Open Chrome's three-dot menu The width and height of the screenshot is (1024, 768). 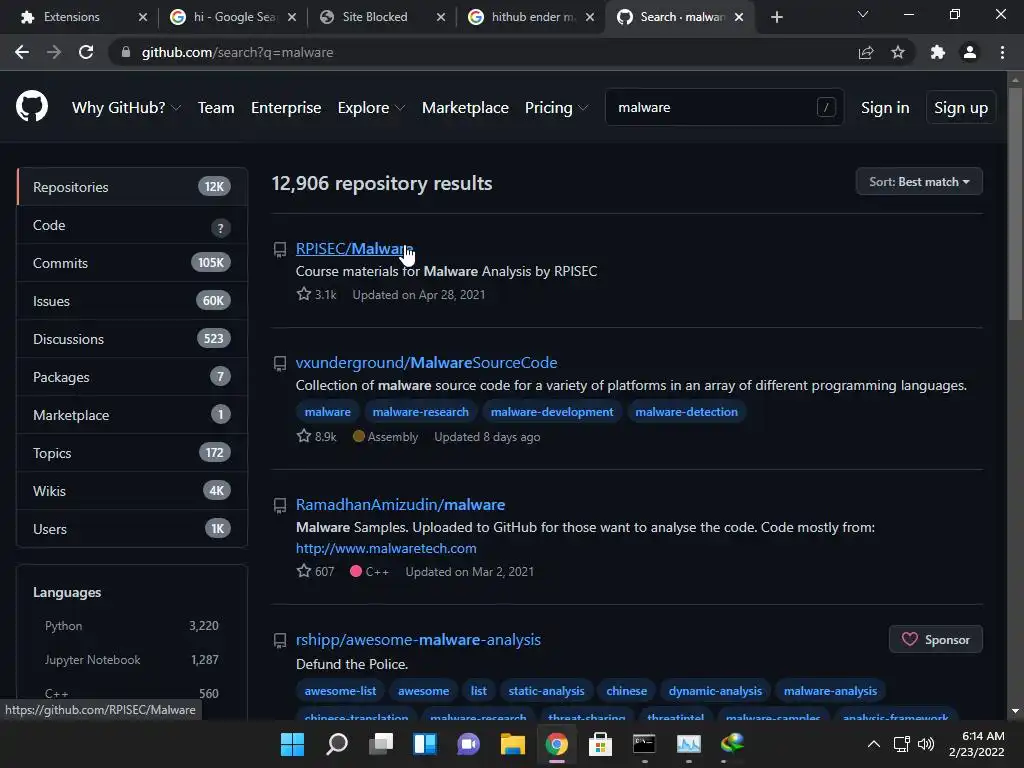click(1002, 52)
